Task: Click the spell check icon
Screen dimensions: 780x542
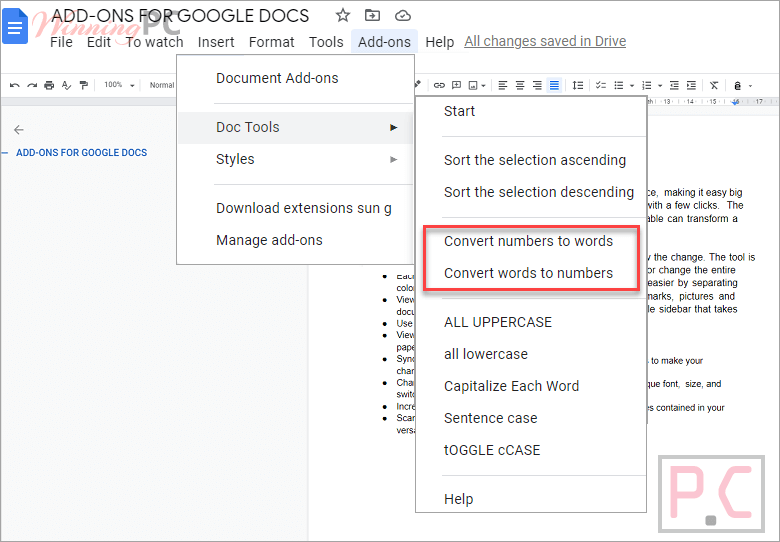Action: 66,86
